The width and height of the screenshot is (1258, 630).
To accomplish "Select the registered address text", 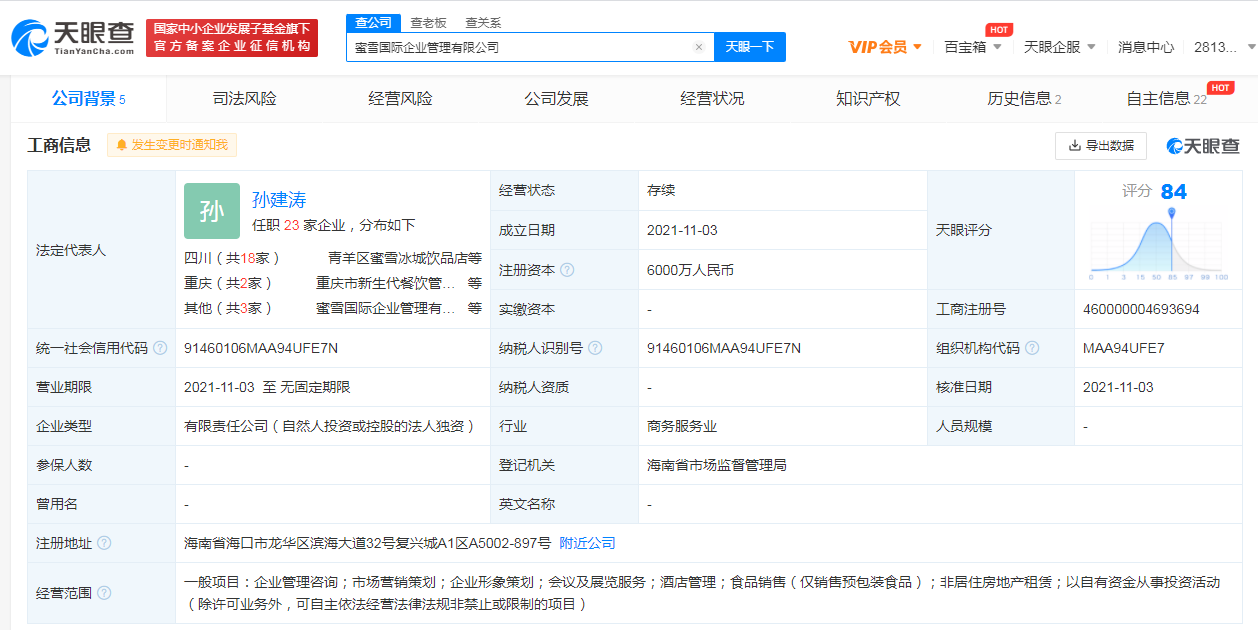I will [x=367, y=543].
